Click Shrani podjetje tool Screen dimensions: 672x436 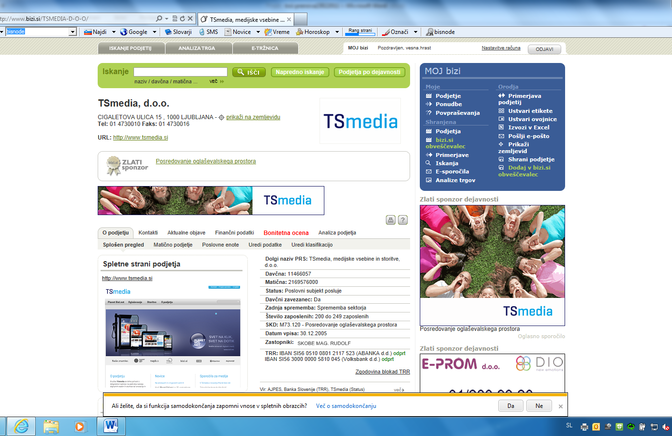tap(526, 159)
